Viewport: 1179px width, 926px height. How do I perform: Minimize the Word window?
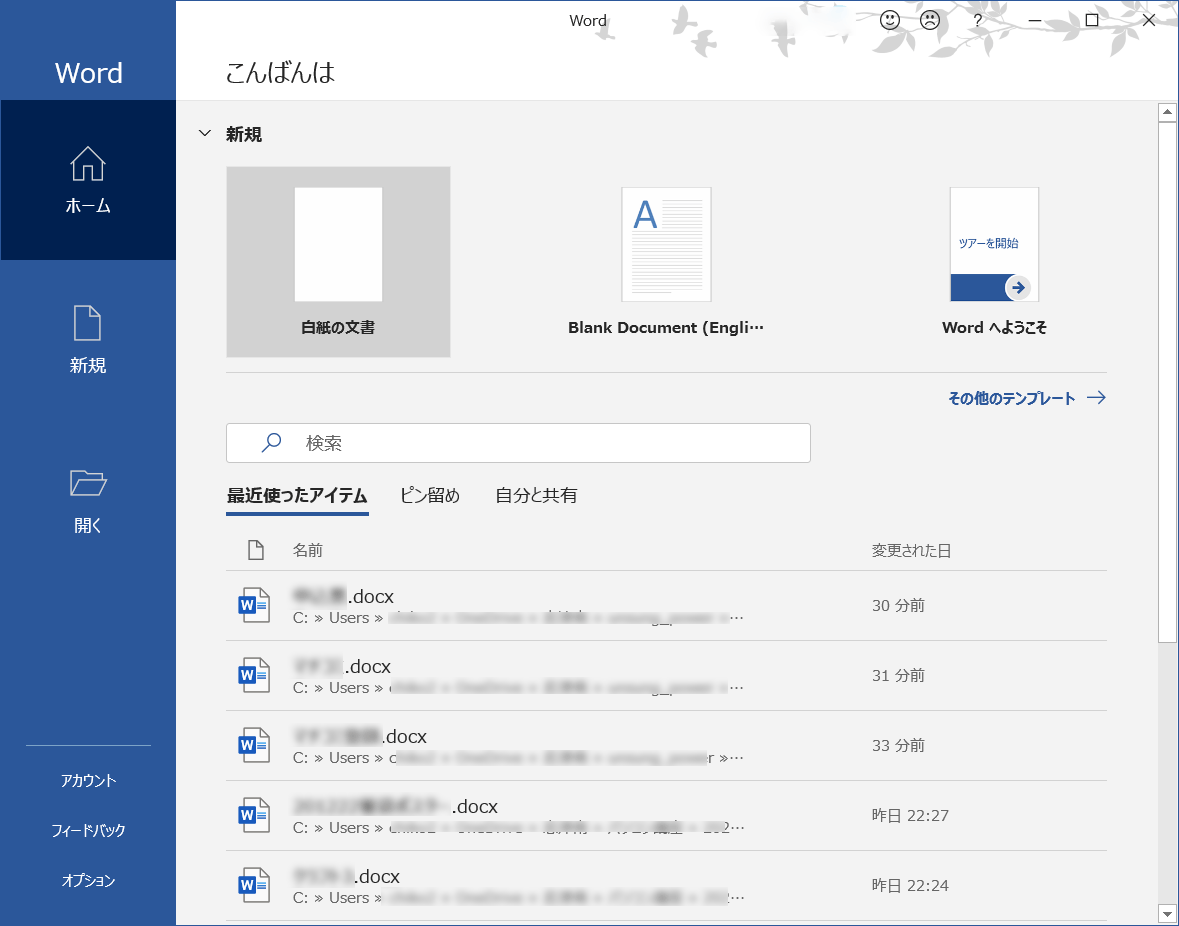[1035, 20]
